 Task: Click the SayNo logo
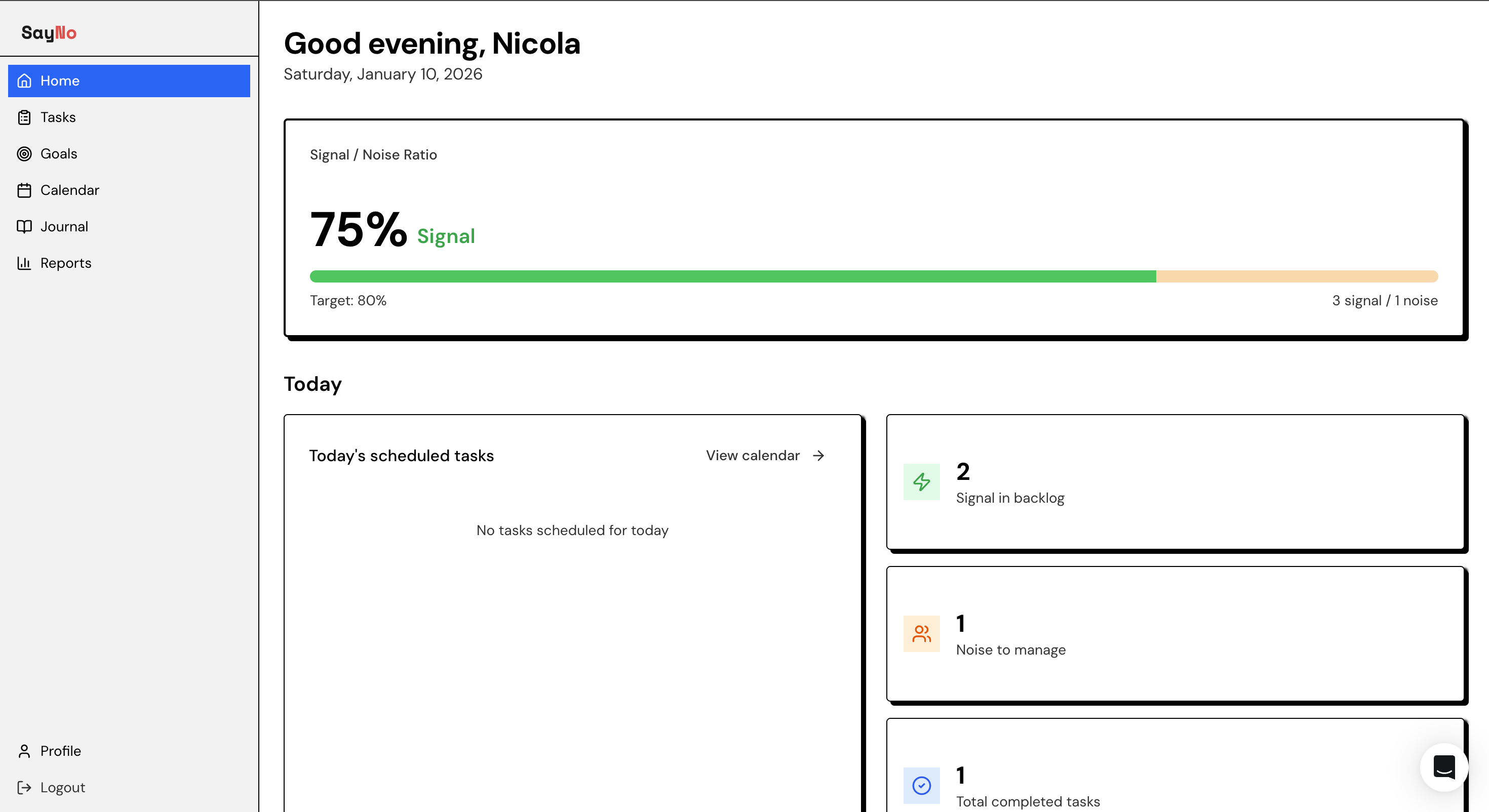49,32
